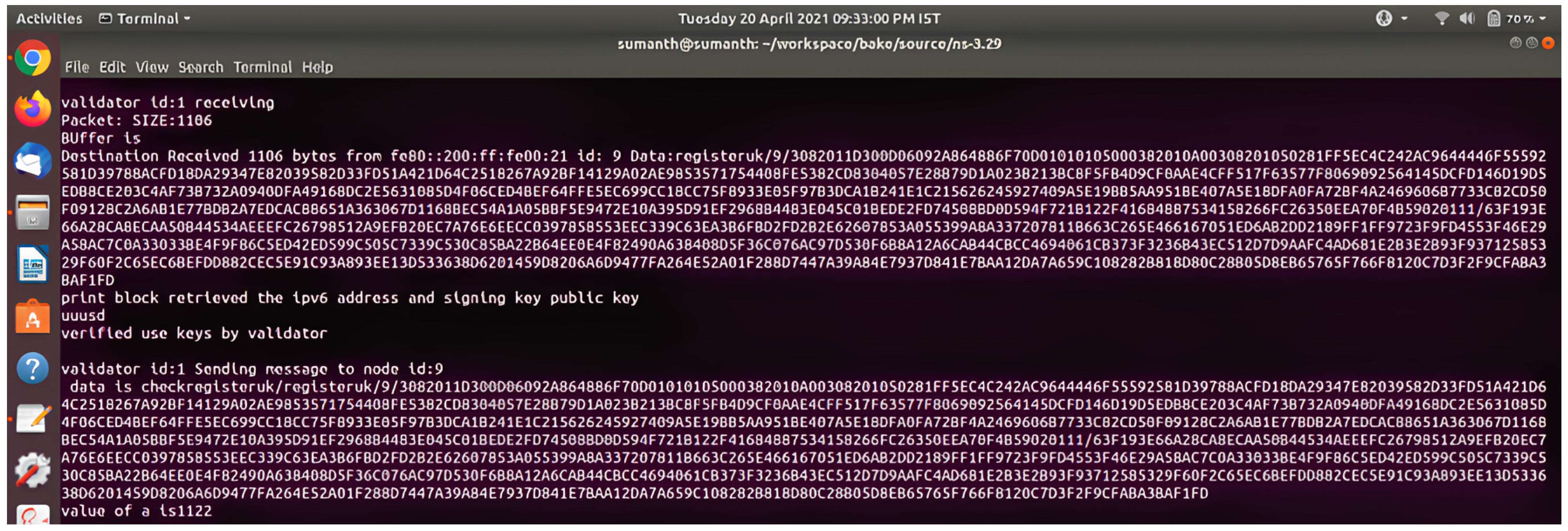Open Thunderbird Mail in the dock
Screen dimensions: 1568x531
(x=32, y=161)
